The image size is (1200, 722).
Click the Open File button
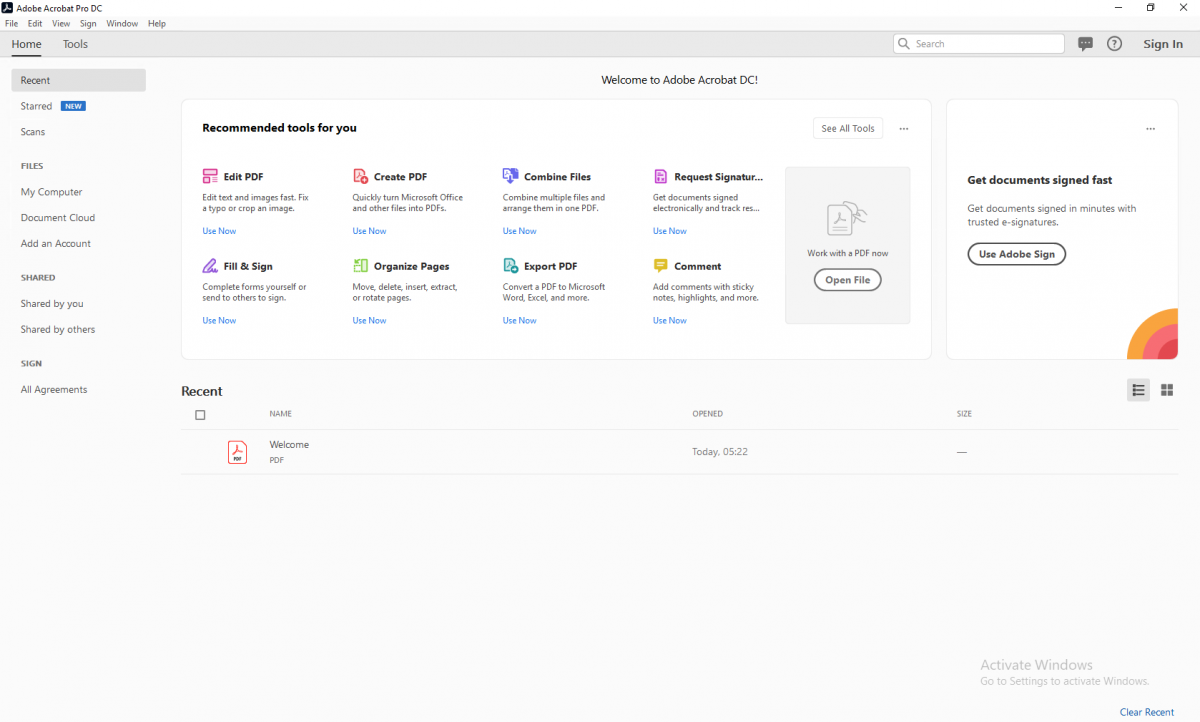(847, 280)
